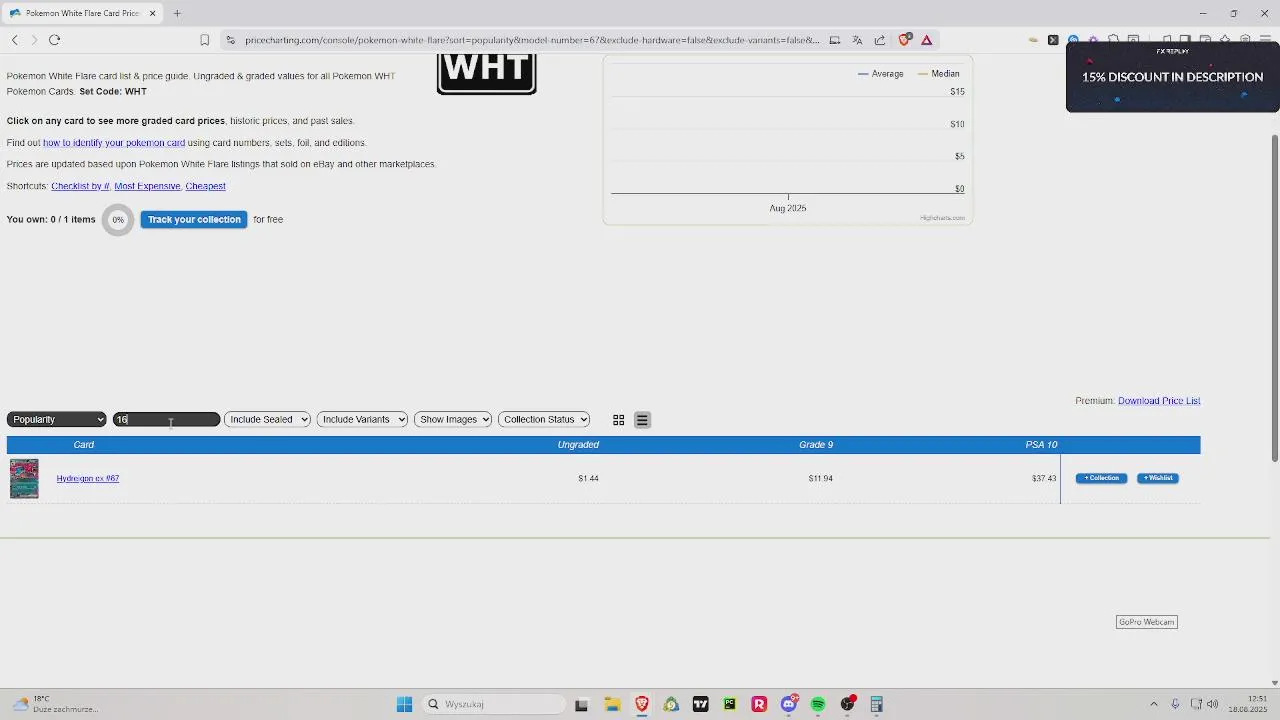Open Most Expensive shortcut link
Image resolution: width=1280 pixels, height=720 pixels.
point(147,186)
